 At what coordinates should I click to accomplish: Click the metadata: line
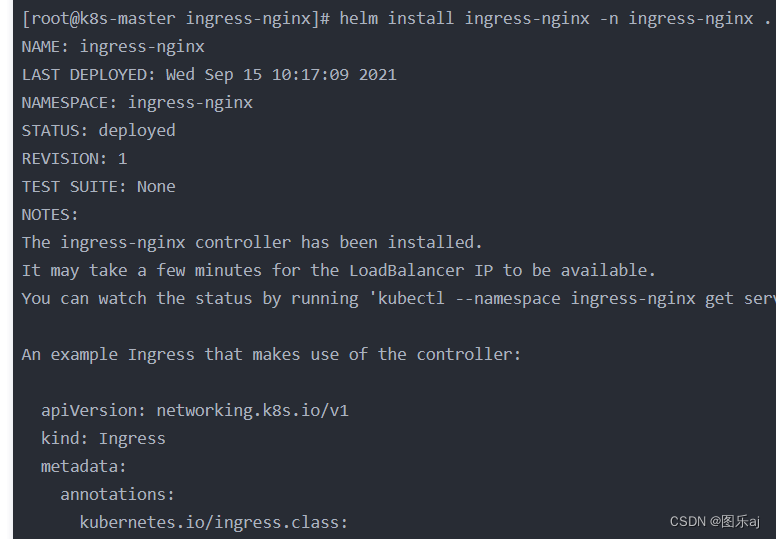(x=84, y=466)
